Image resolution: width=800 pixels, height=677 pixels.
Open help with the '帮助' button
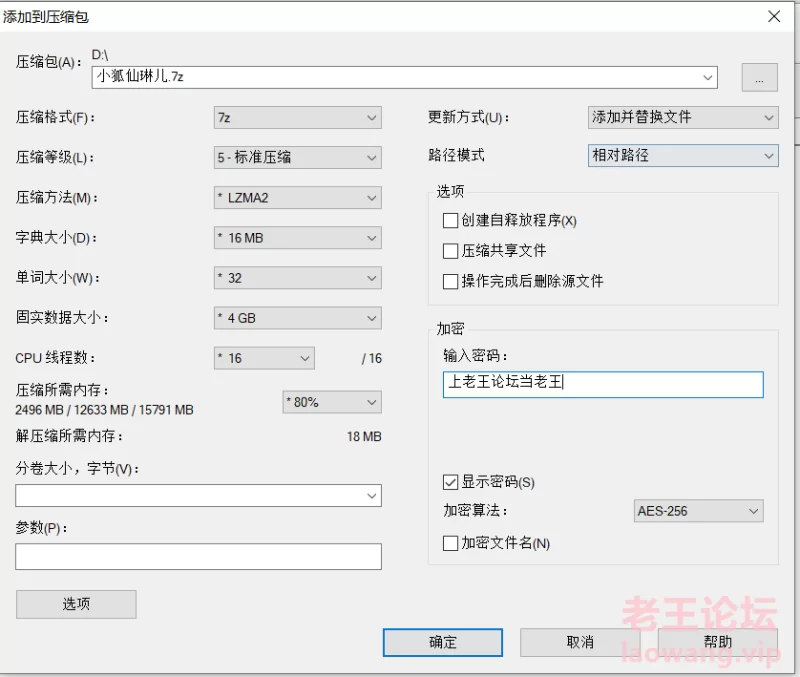tap(718, 642)
